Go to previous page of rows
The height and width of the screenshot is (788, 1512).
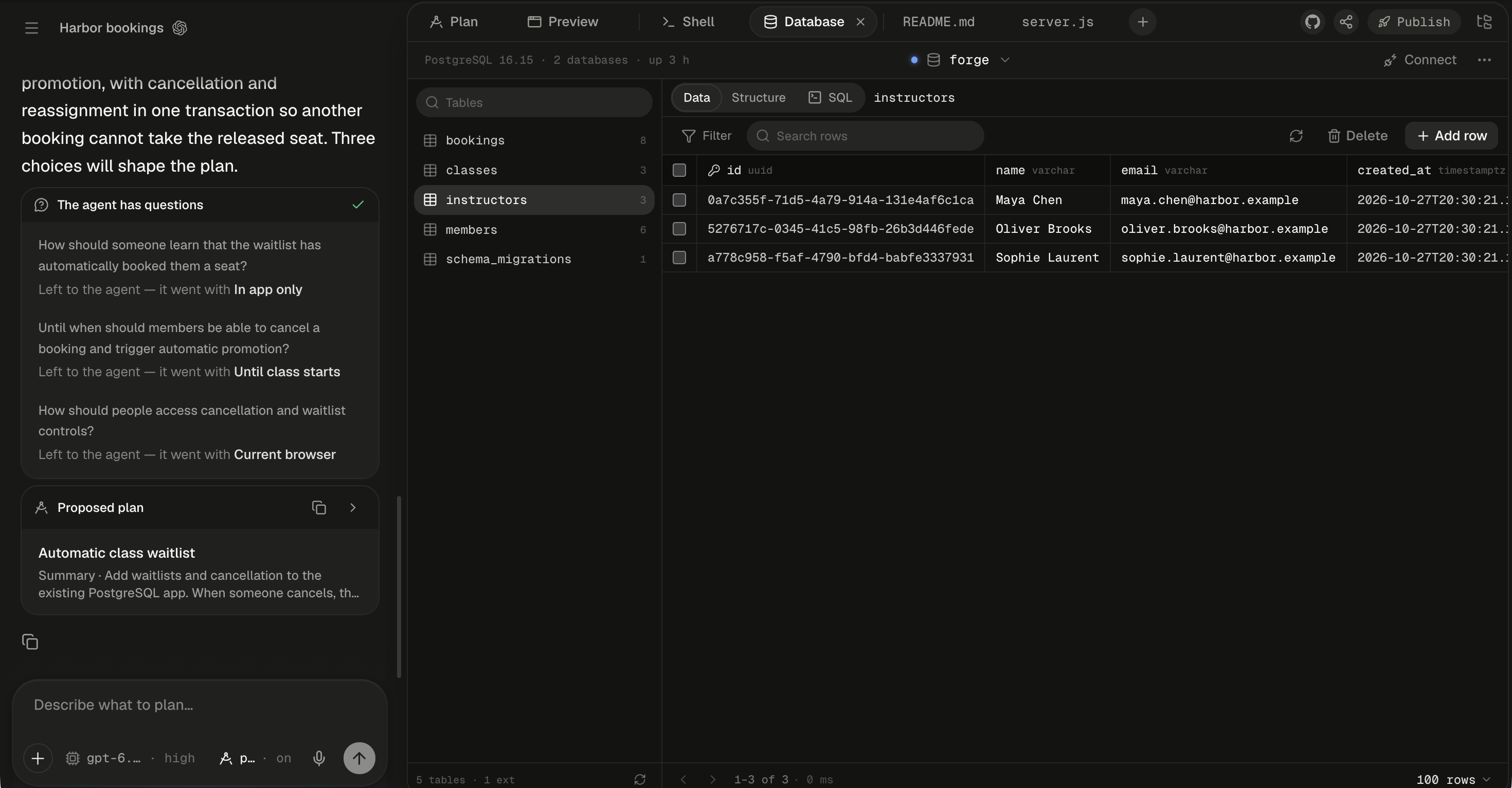pos(683,779)
